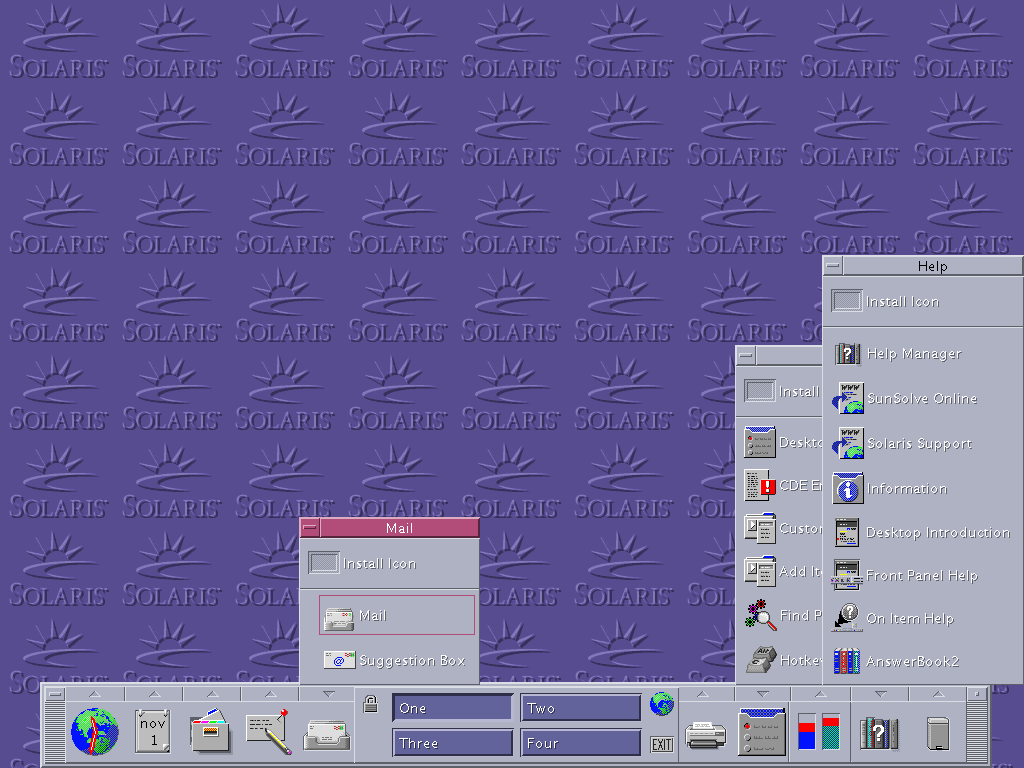This screenshot has height=768, width=1024.
Task: Expand the subpanel arrow above the text note icon
Action: click(270, 694)
